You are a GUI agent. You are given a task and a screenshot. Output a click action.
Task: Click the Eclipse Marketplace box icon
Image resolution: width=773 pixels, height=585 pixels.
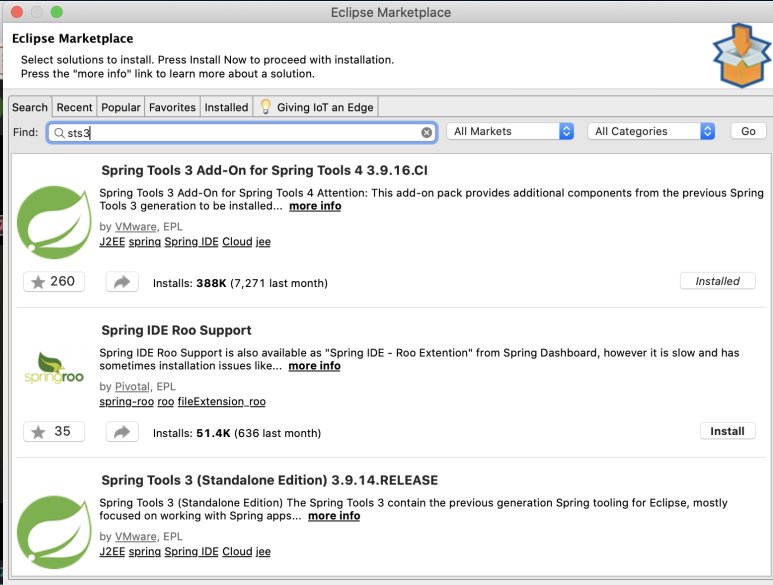(741, 55)
